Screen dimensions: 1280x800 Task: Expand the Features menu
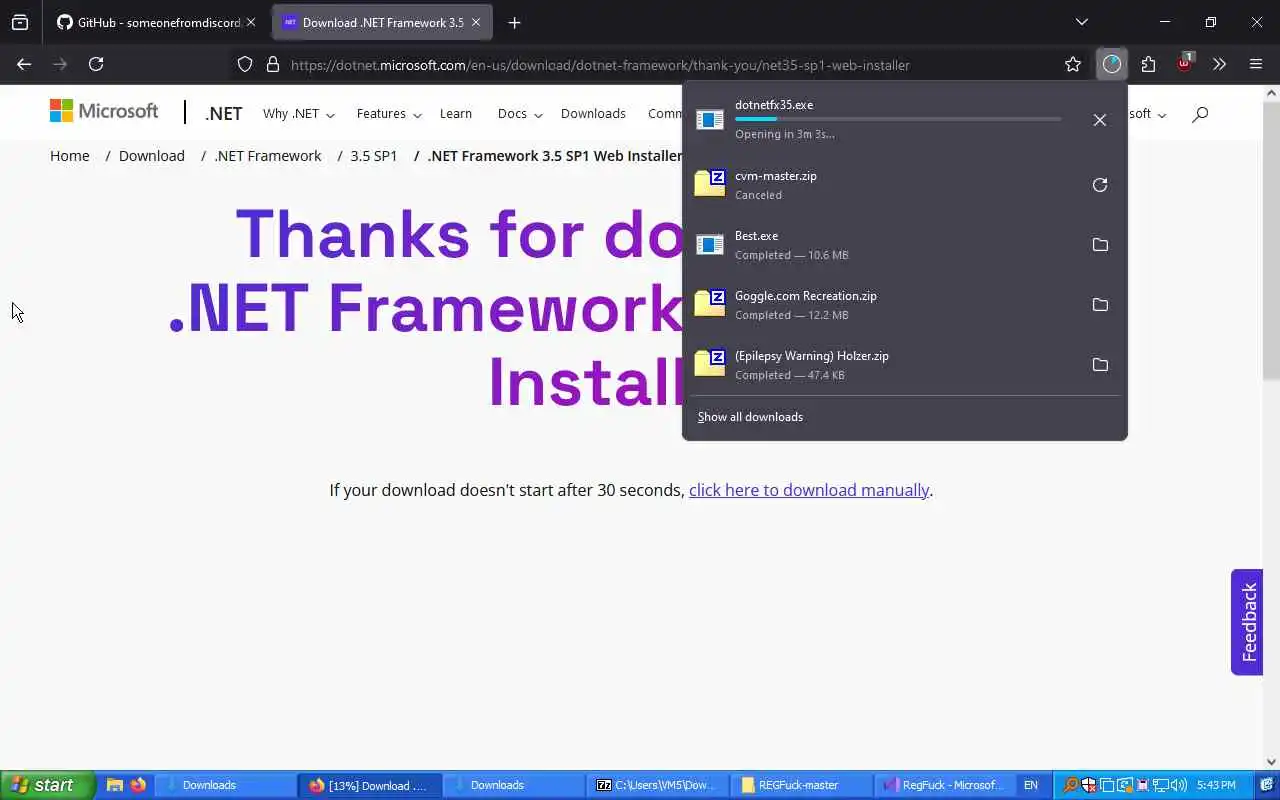389,114
